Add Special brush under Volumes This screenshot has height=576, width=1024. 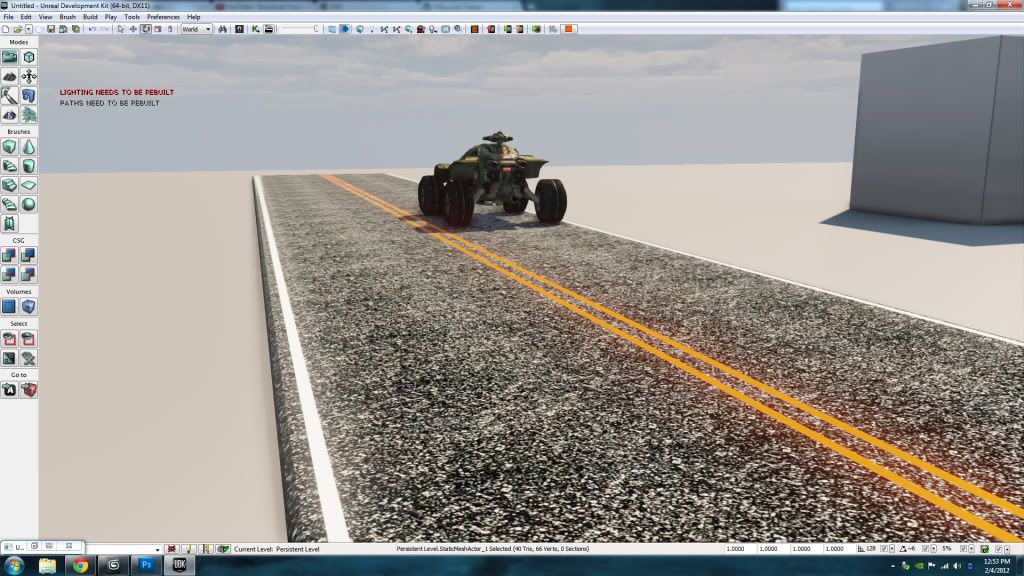9,306
